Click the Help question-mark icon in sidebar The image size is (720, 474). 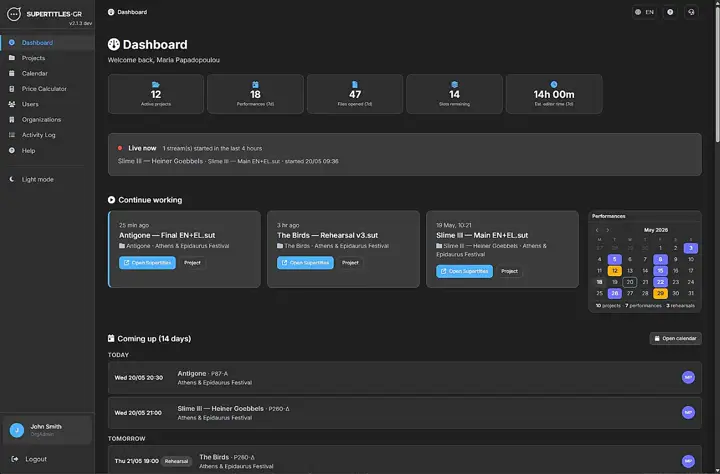point(12,150)
